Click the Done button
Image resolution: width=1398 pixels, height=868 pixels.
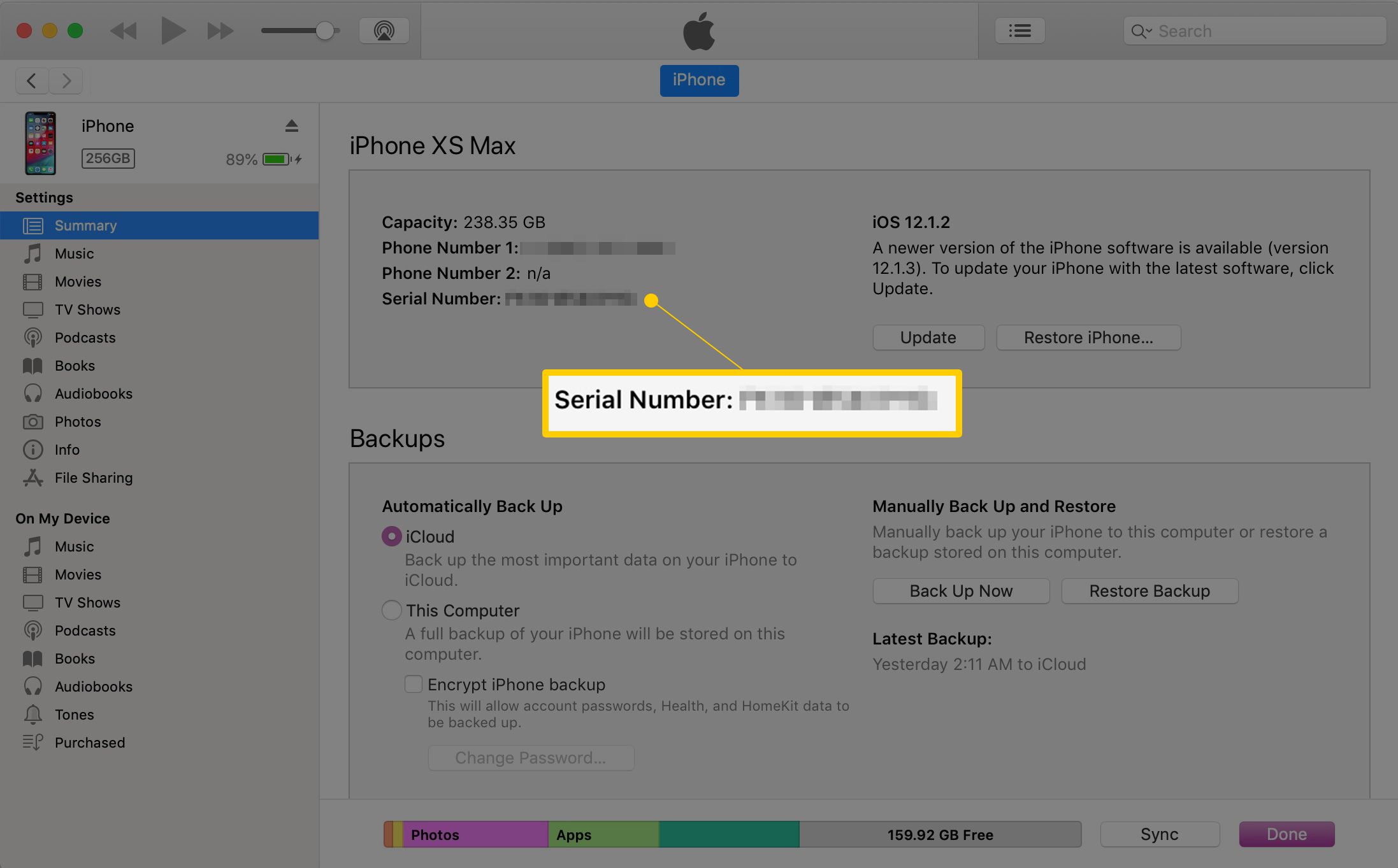[1286, 834]
